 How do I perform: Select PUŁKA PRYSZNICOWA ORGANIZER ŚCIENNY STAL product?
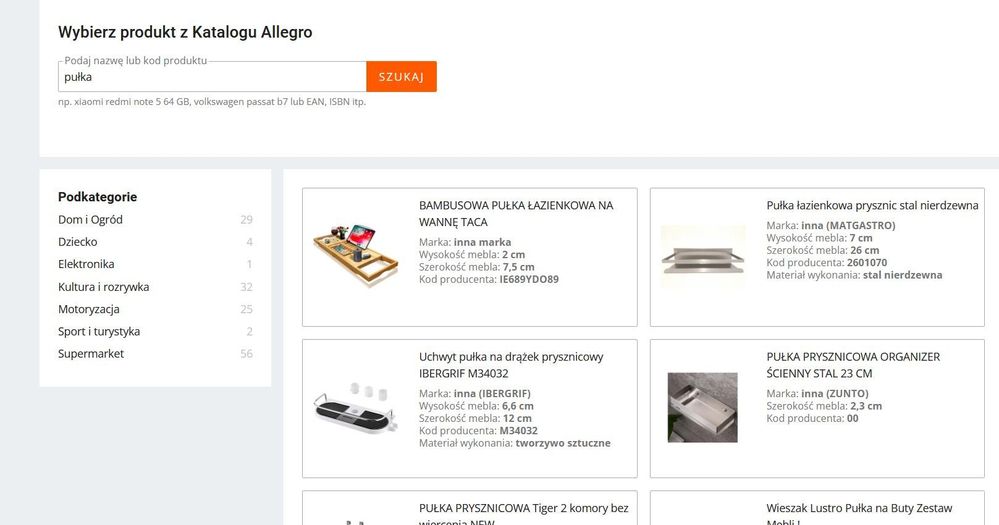tap(853, 365)
